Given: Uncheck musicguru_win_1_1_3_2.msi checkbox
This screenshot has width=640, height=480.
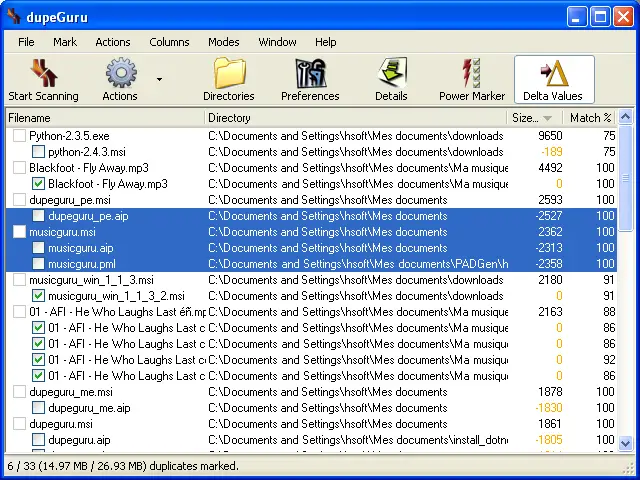Looking at the screenshot, I should pyautogui.click(x=38, y=296).
